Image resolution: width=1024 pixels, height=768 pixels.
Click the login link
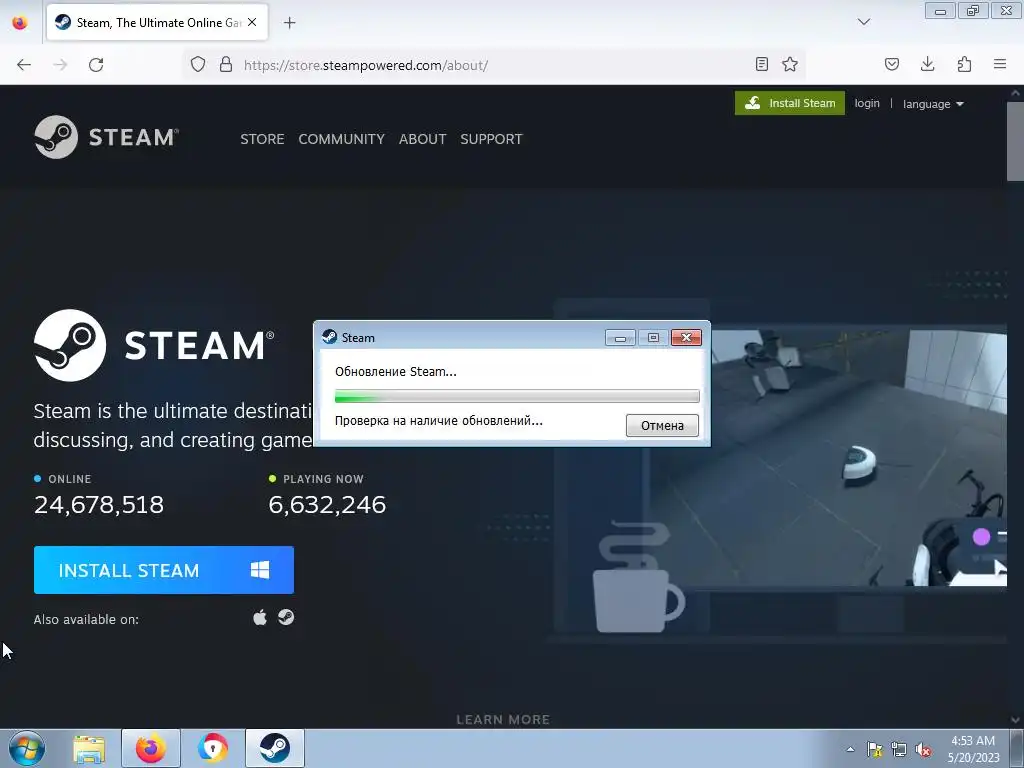pos(867,103)
